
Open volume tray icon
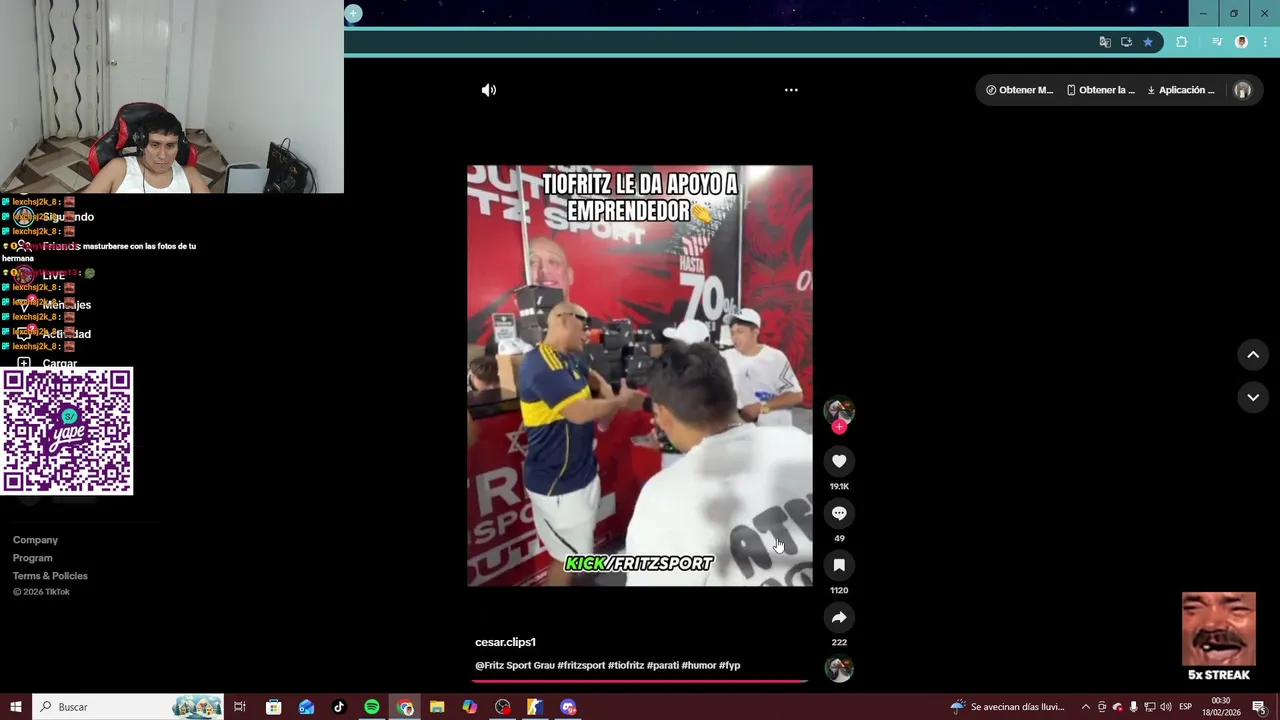pyautogui.click(x=1166, y=707)
